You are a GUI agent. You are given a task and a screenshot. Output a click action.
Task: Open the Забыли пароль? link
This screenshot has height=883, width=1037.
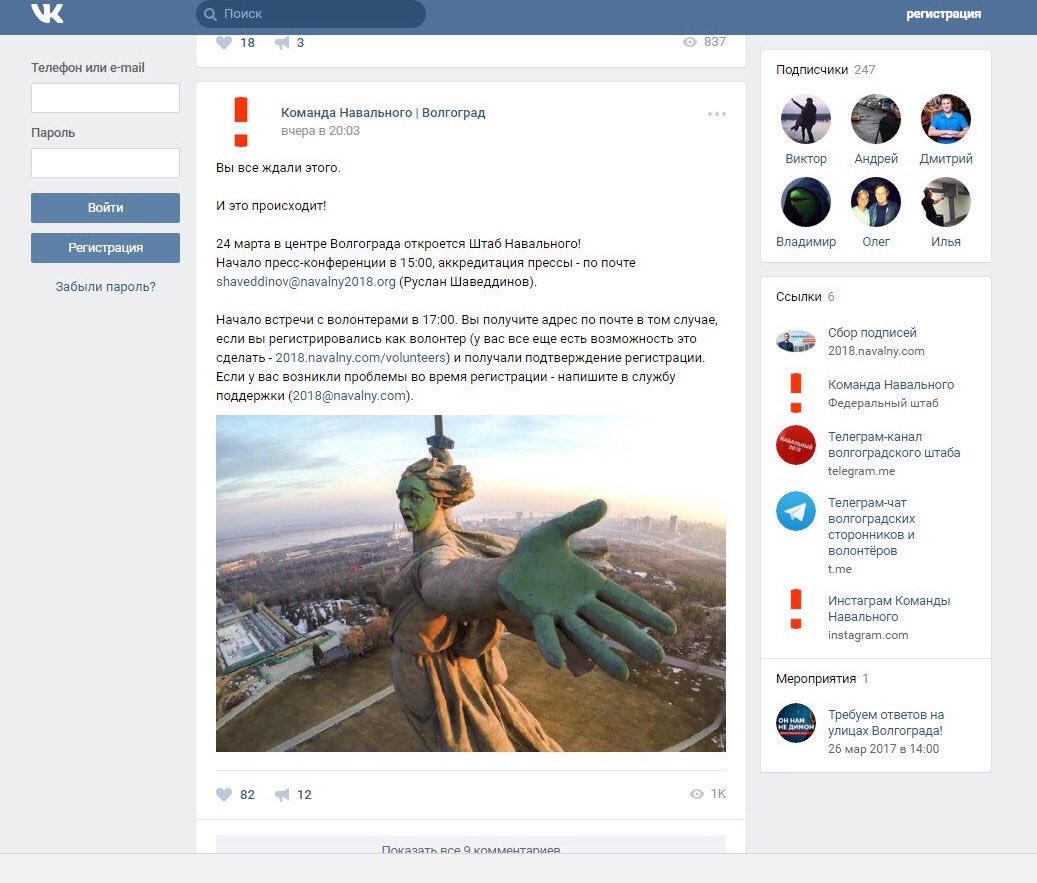(x=105, y=286)
